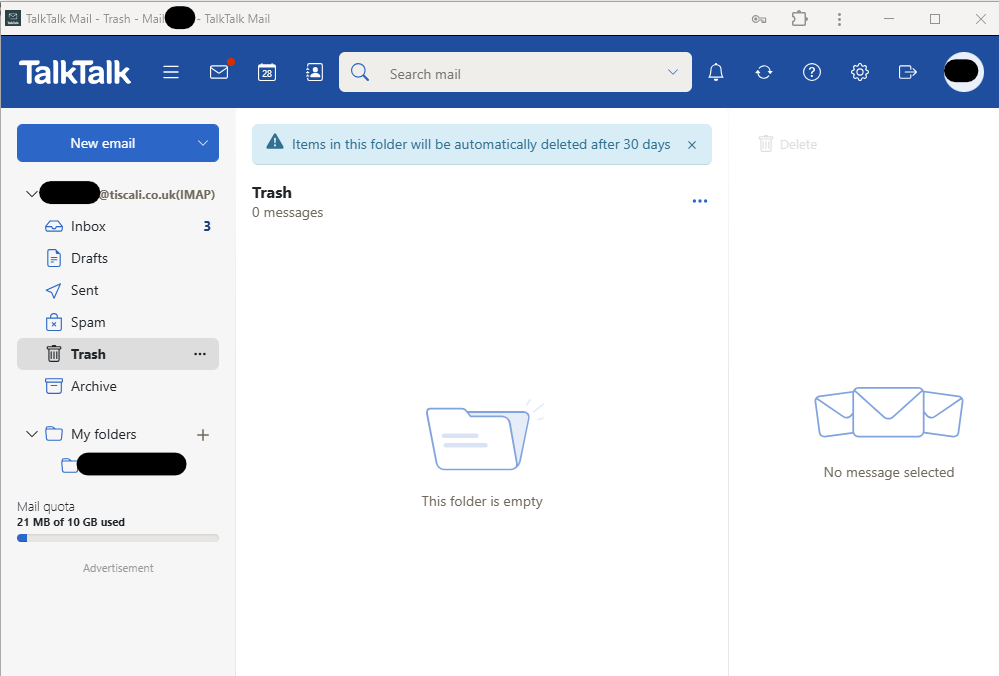Open the Mail app icon
Screen dimensions: 999x676
[x=219, y=72]
